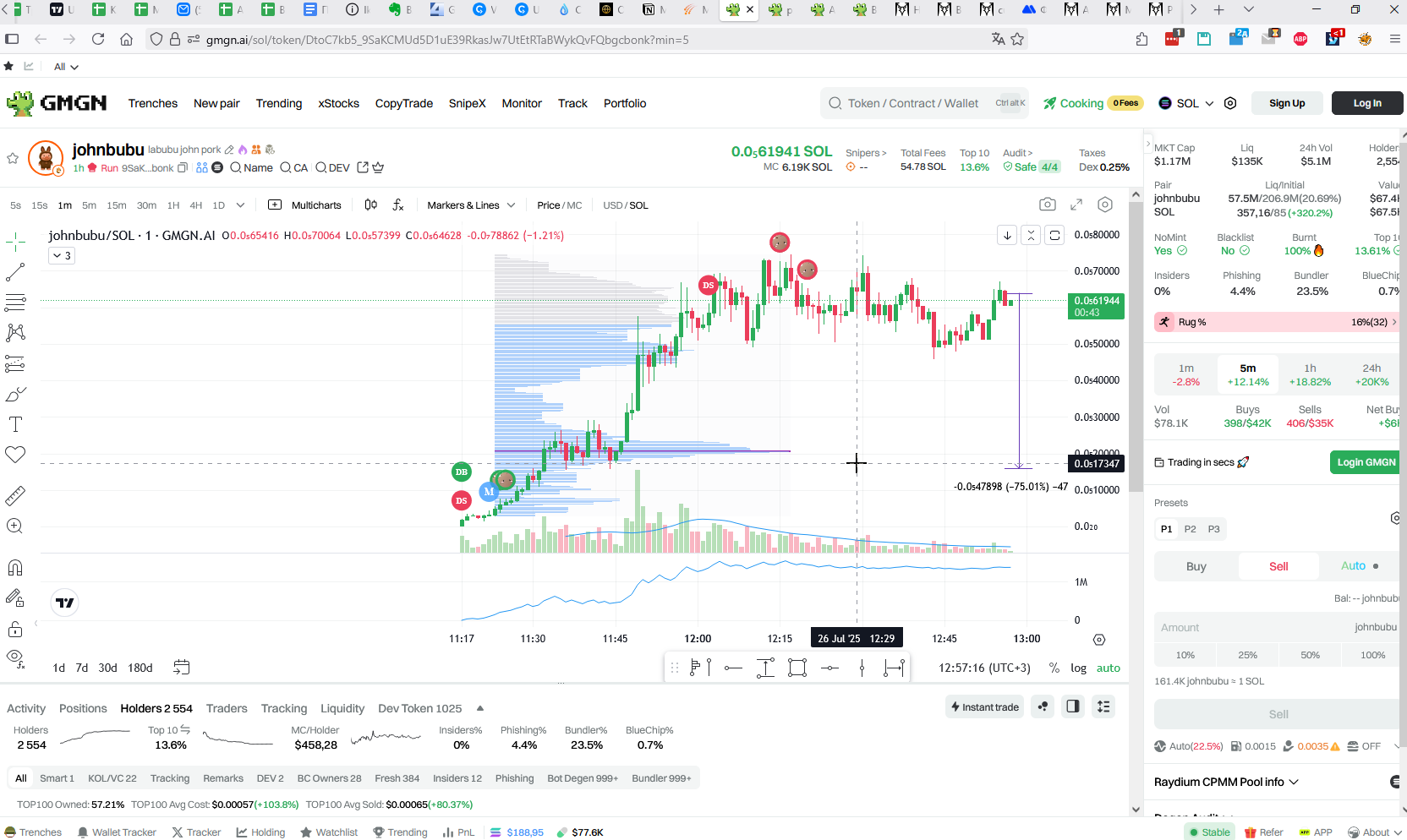Set sell amount to 50%
The image size is (1407, 840).
(x=1310, y=655)
